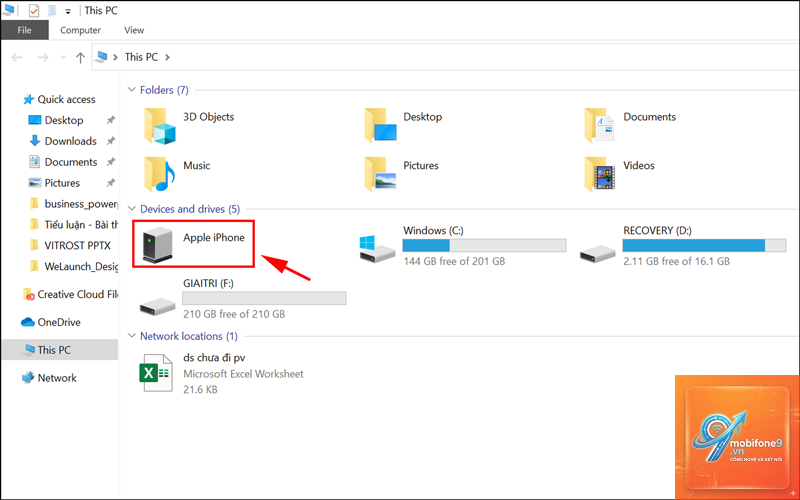The height and width of the screenshot is (500, 800).
Task: Click the 144 GB free of 201 GB text
Action: pyautogui.click(x=454, y=261)
